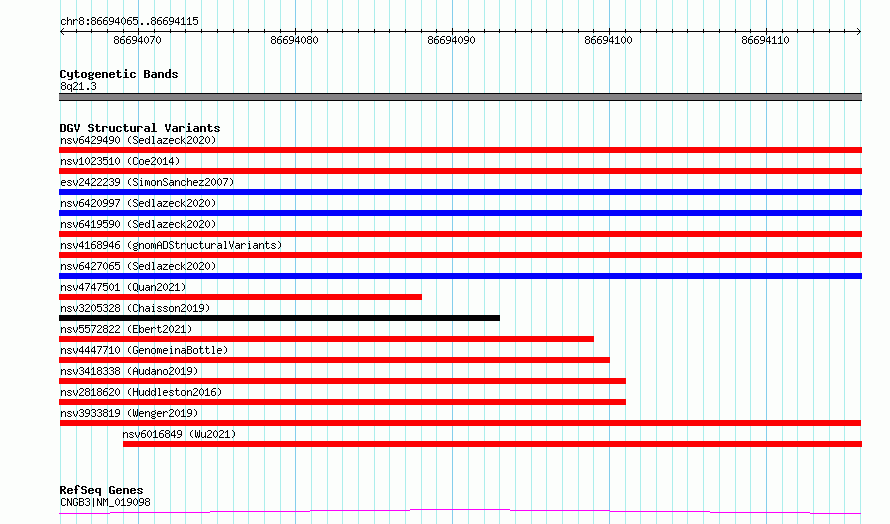Open gene CNGB3|NM_019098 label
Viewport: 890px width, 524px height.
[x=105, y=502]
